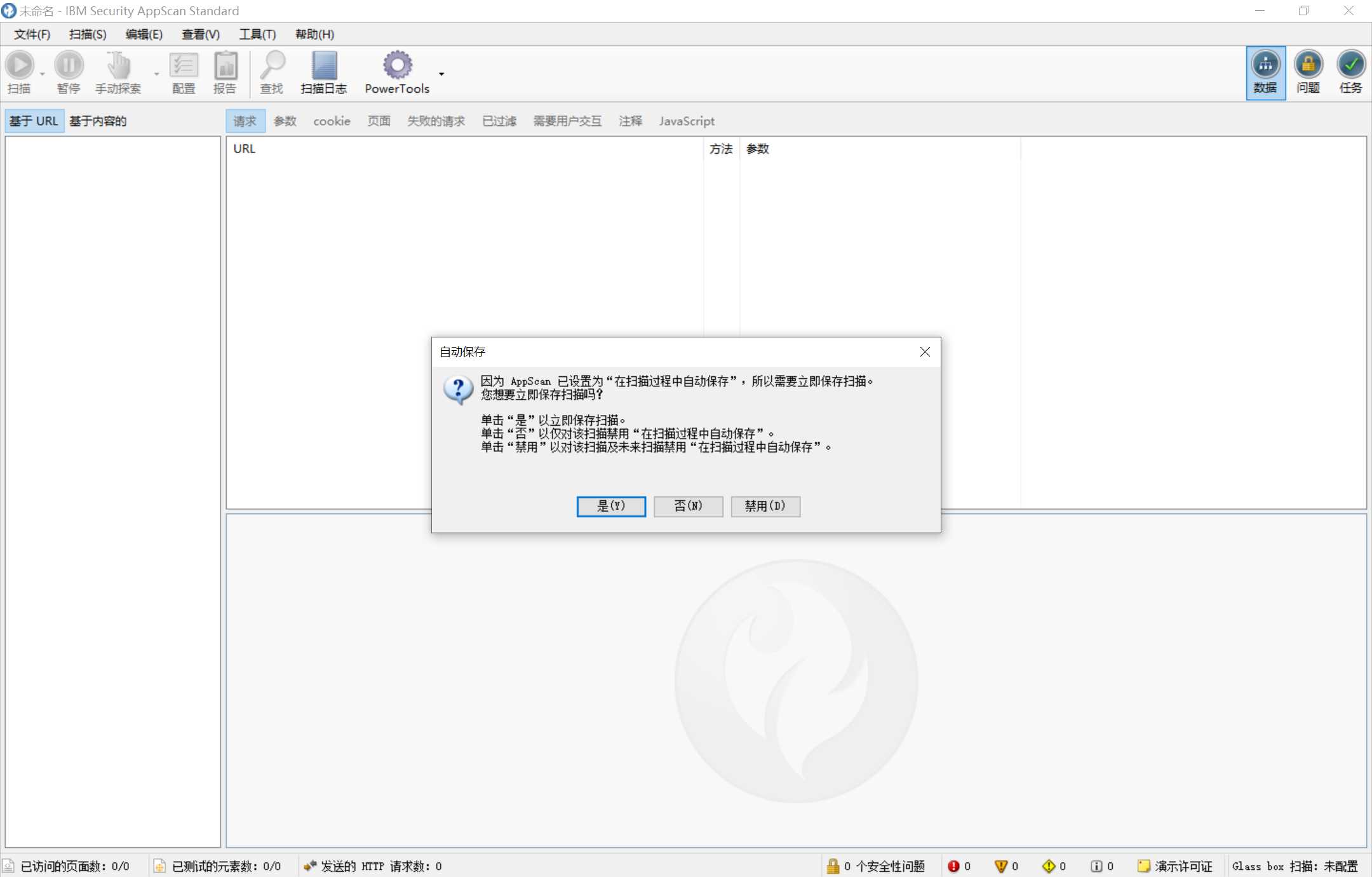Expand the PowerTools dropdown arrow
This screenshot has height=877, width=1372.
(x=441, y=74)
